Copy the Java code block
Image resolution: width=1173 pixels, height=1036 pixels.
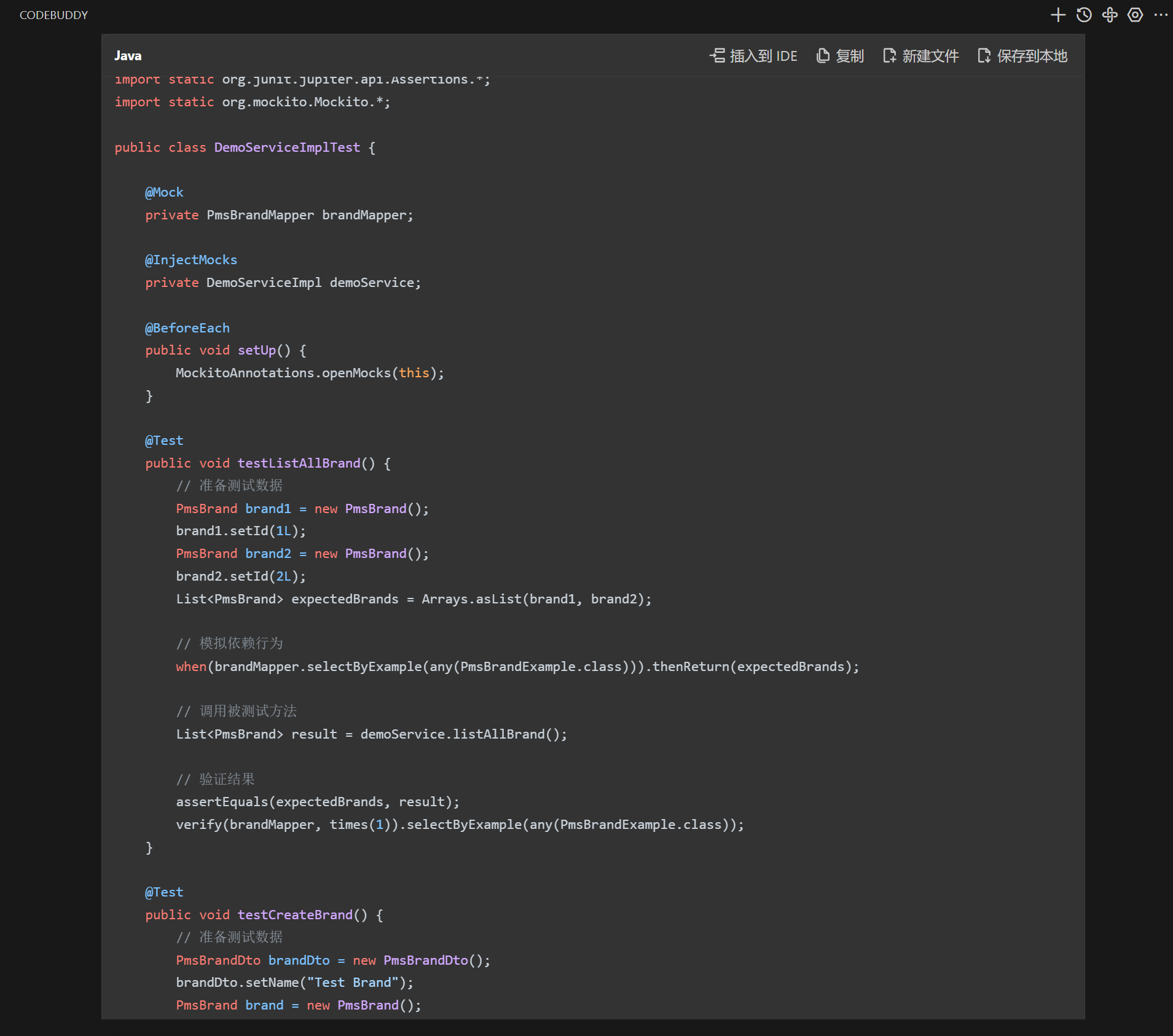840,56
